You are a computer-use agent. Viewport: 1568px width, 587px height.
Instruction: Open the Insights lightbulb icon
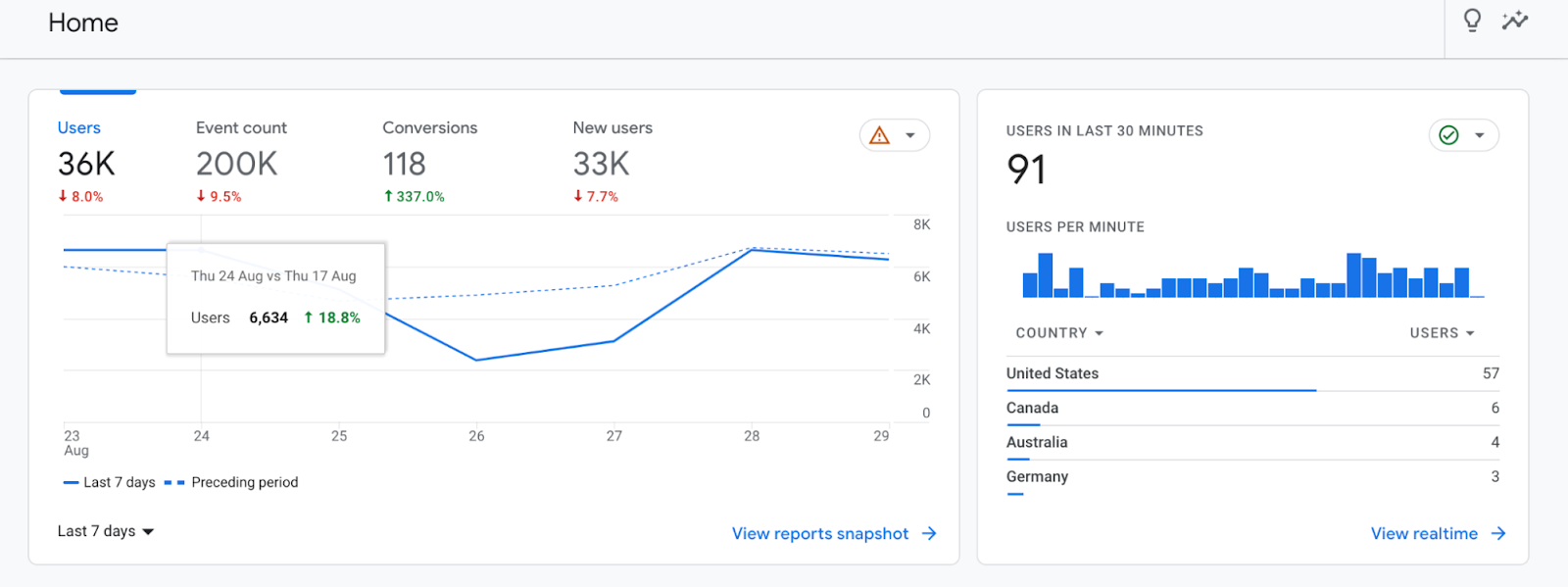pyautogui.click(x=1472, y=21)
